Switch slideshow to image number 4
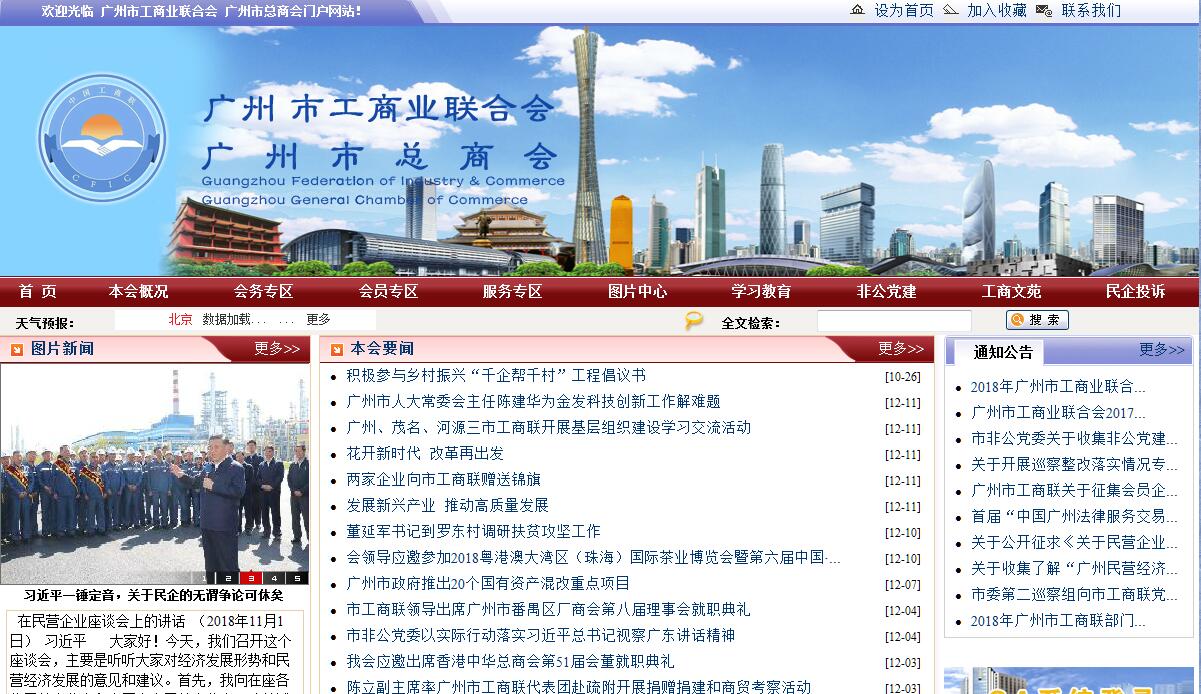Viewport: 1201px width, 694px height. coord(273,578)
